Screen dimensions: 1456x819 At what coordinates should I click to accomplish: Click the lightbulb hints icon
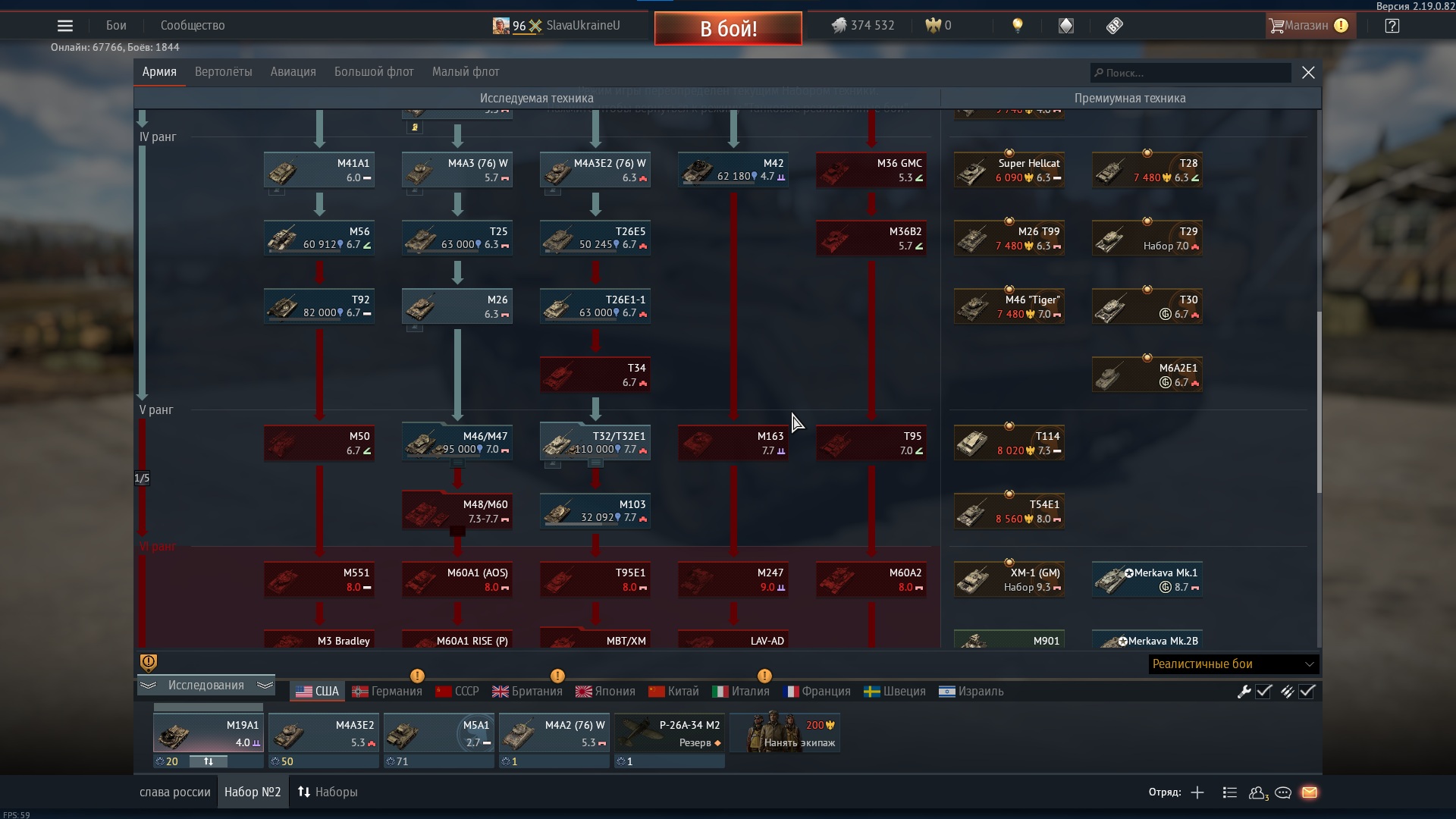coord(1018,26)
